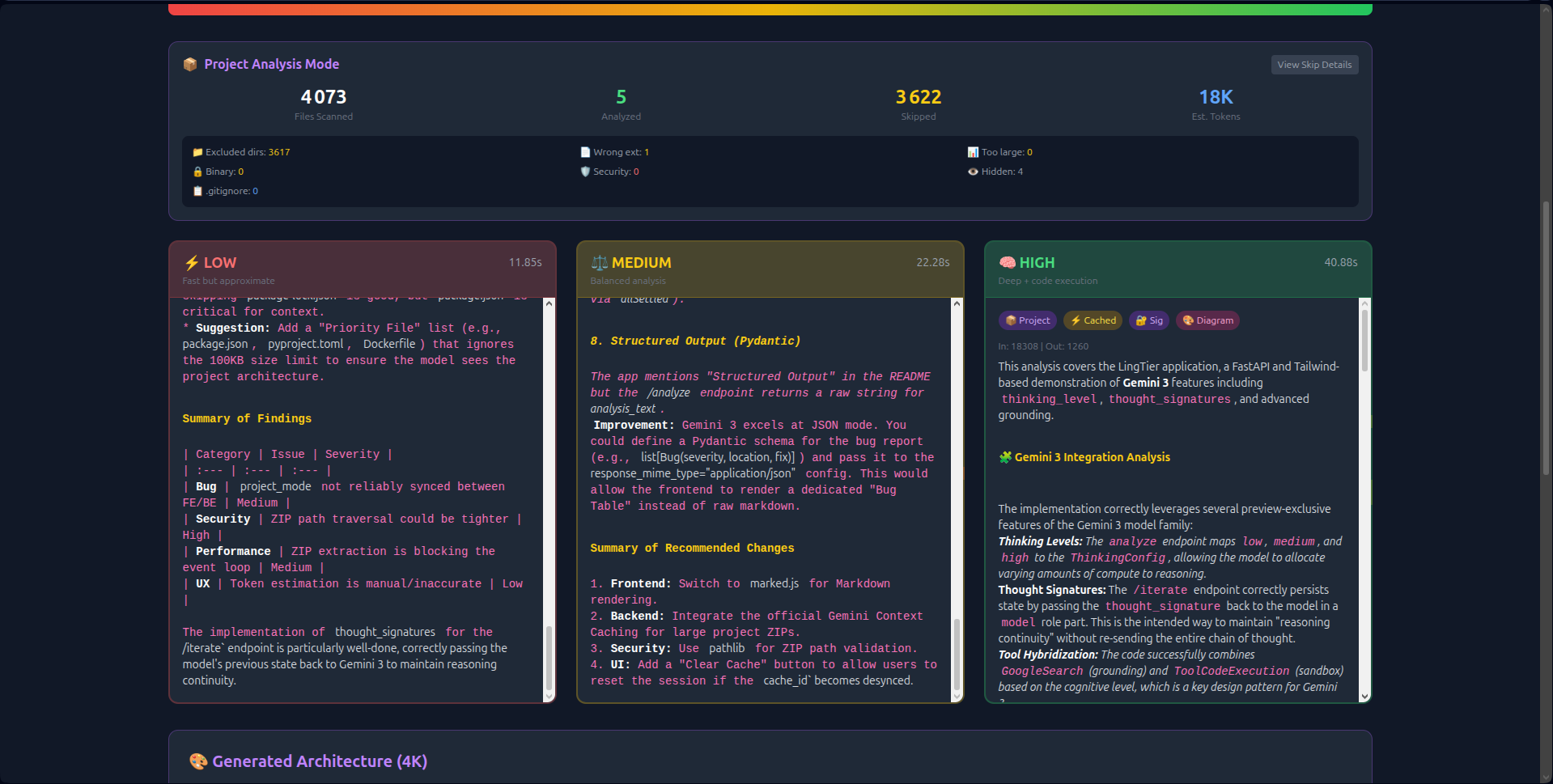1553x784 pixels.
Task: Click the puzzle icon beside Gemini 3 Integration Analysis
Action: [x=1005, y=457]
